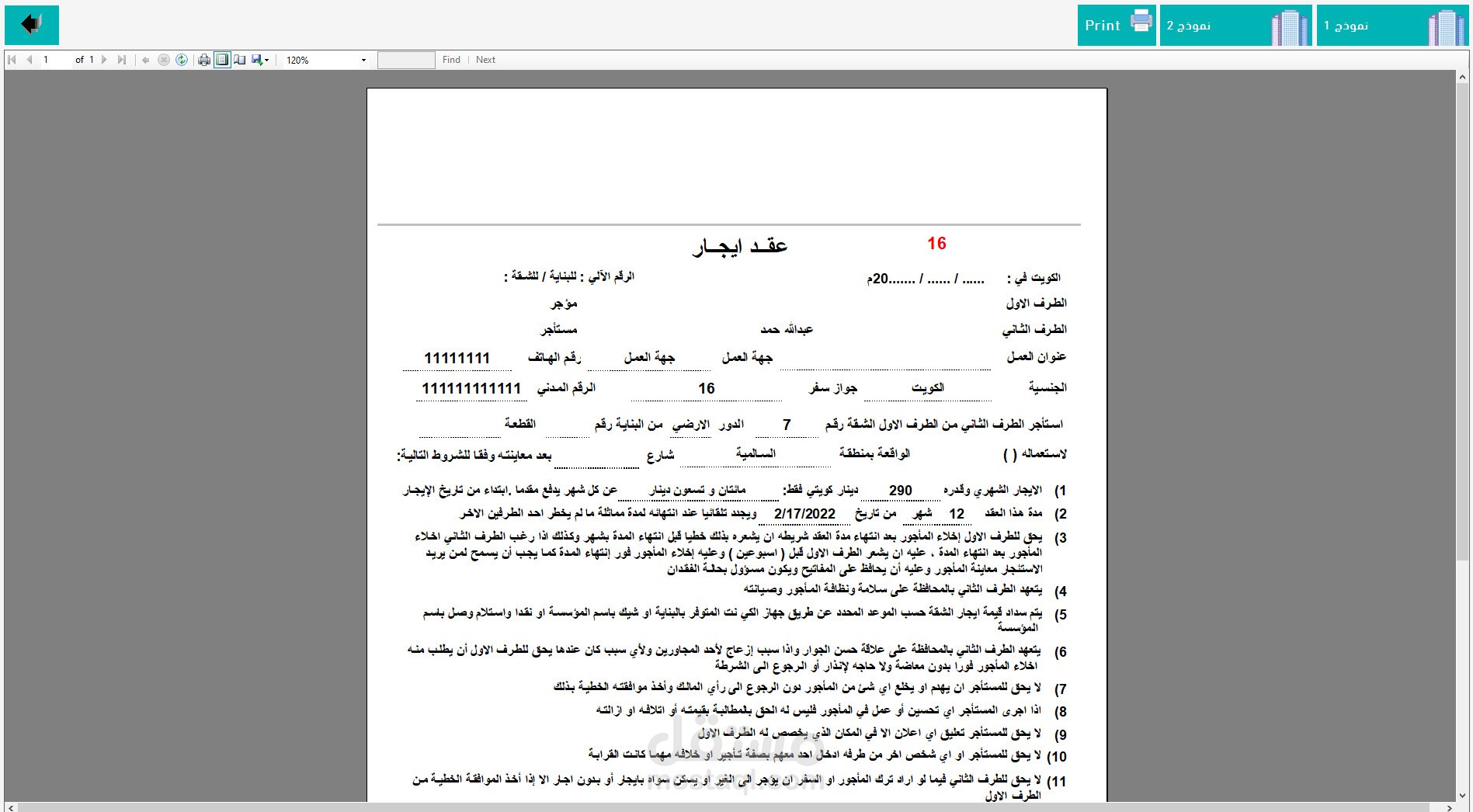Click the vertical scrollbar up arrow
The height and width of the screenshot is (812, 1473).
coord(1462,77)
